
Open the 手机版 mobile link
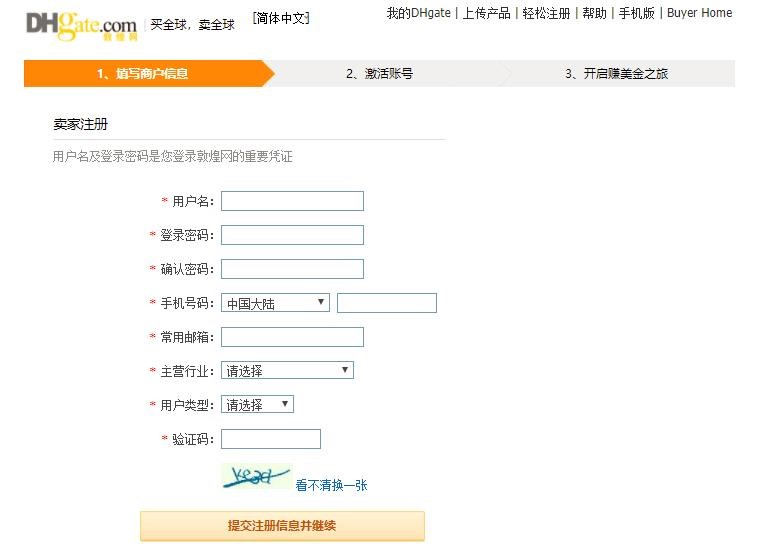point(636,13)
